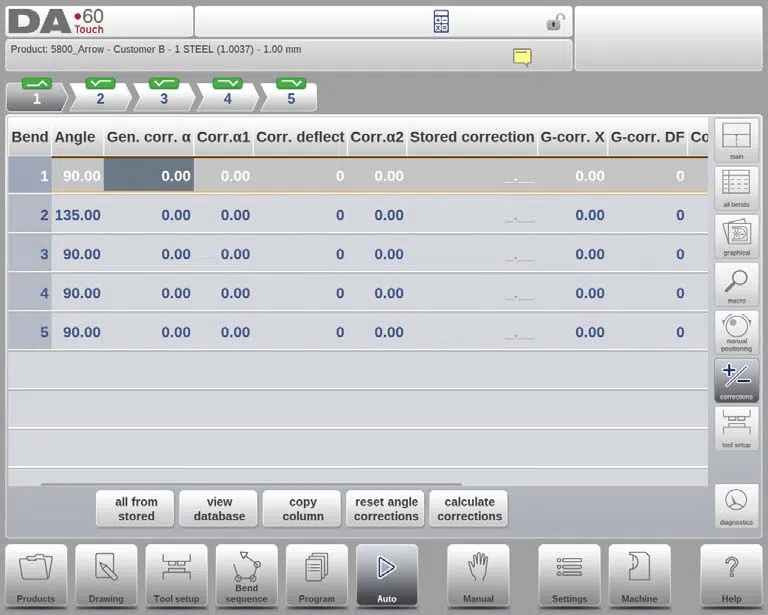Open the yellow product note icon

pos(522,57)
